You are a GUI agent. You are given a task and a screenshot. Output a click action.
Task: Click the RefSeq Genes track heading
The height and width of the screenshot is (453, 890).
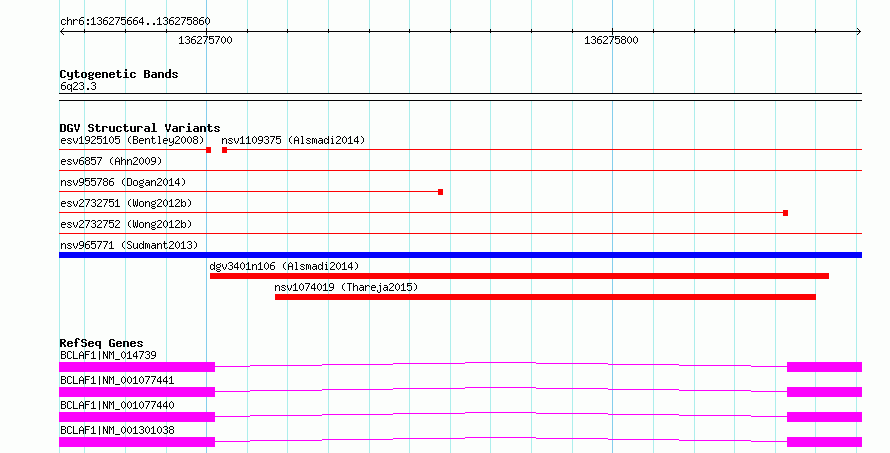pyautogui.click(x=101, y=343)
